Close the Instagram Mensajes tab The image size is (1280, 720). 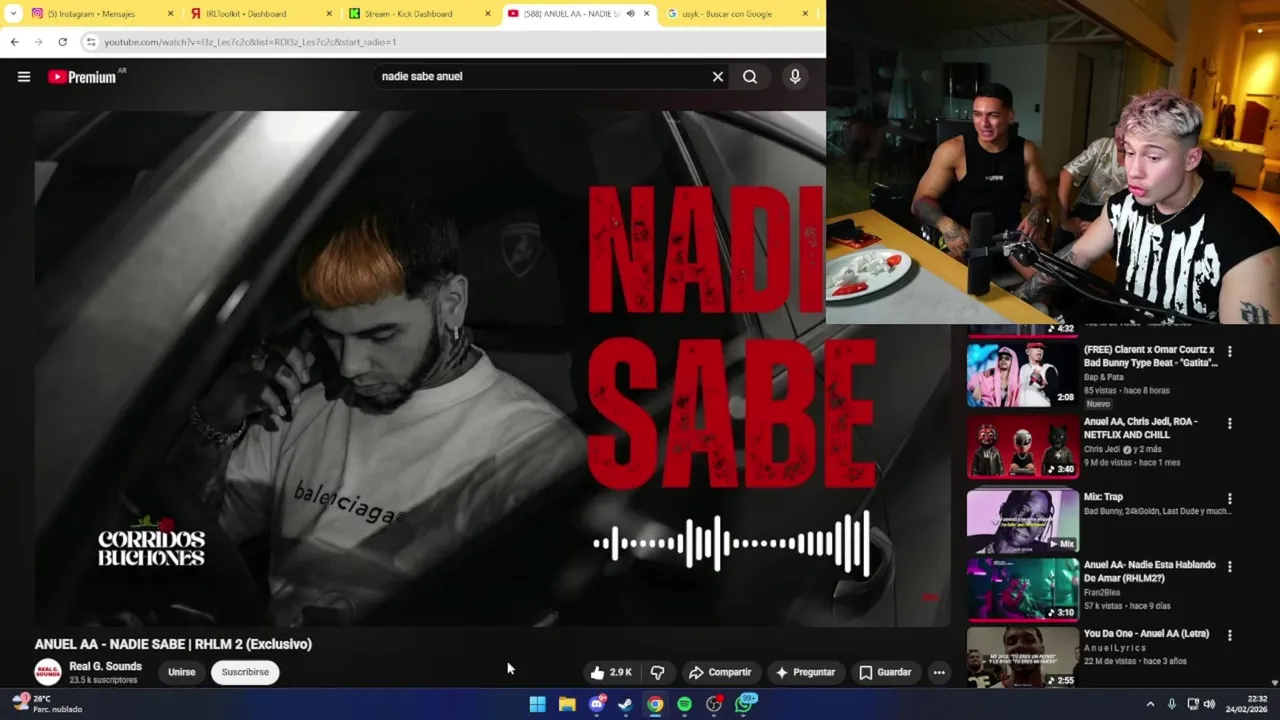(170, 14)
